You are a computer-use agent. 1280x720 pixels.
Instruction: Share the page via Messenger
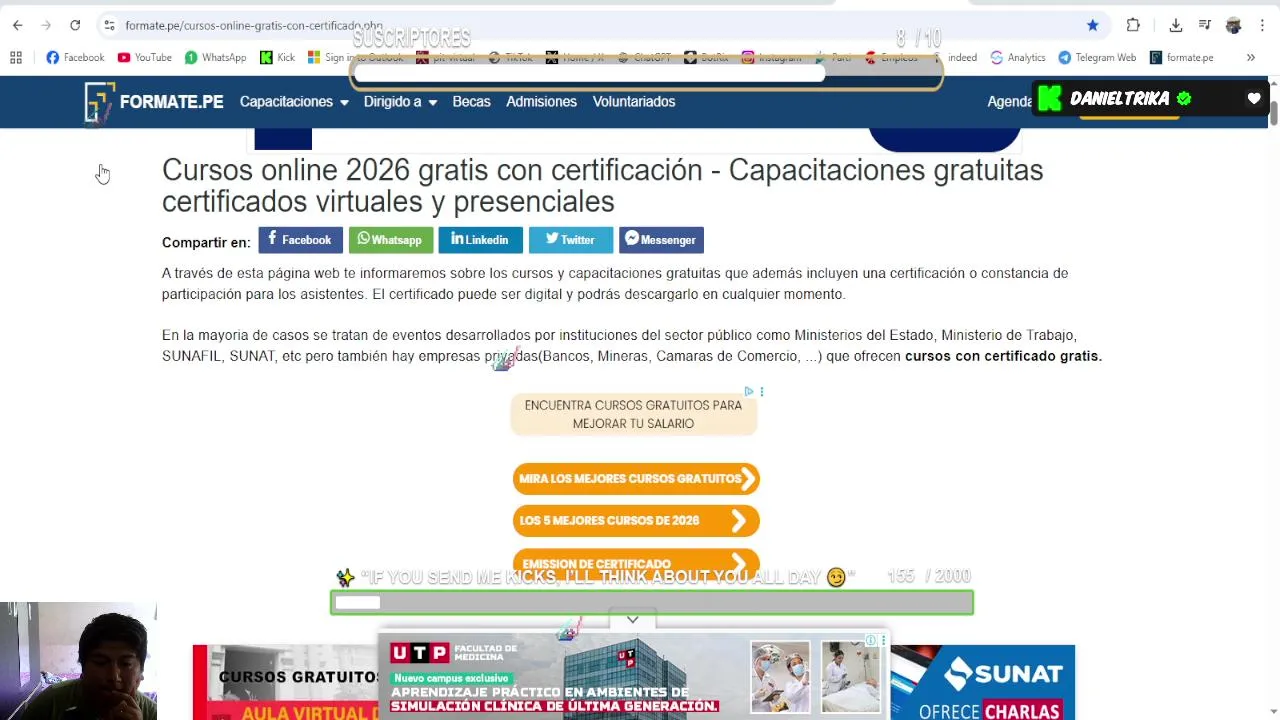coord(661,240)
